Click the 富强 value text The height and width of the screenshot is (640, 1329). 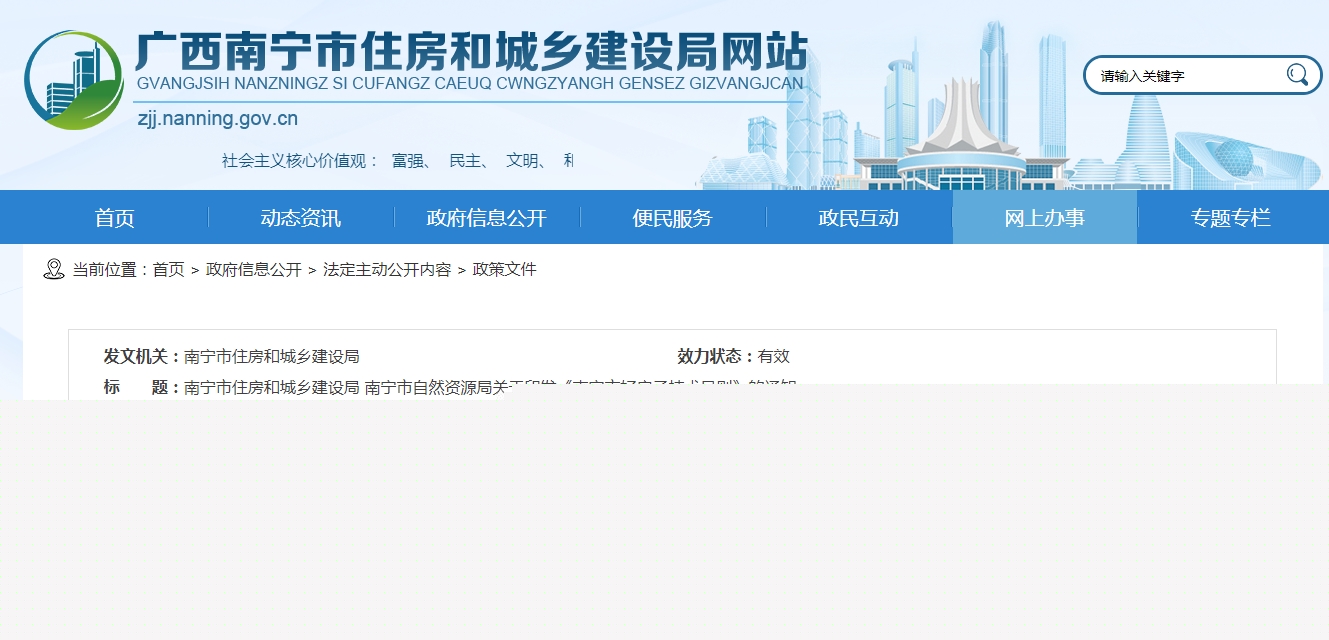tap(408, 160)
